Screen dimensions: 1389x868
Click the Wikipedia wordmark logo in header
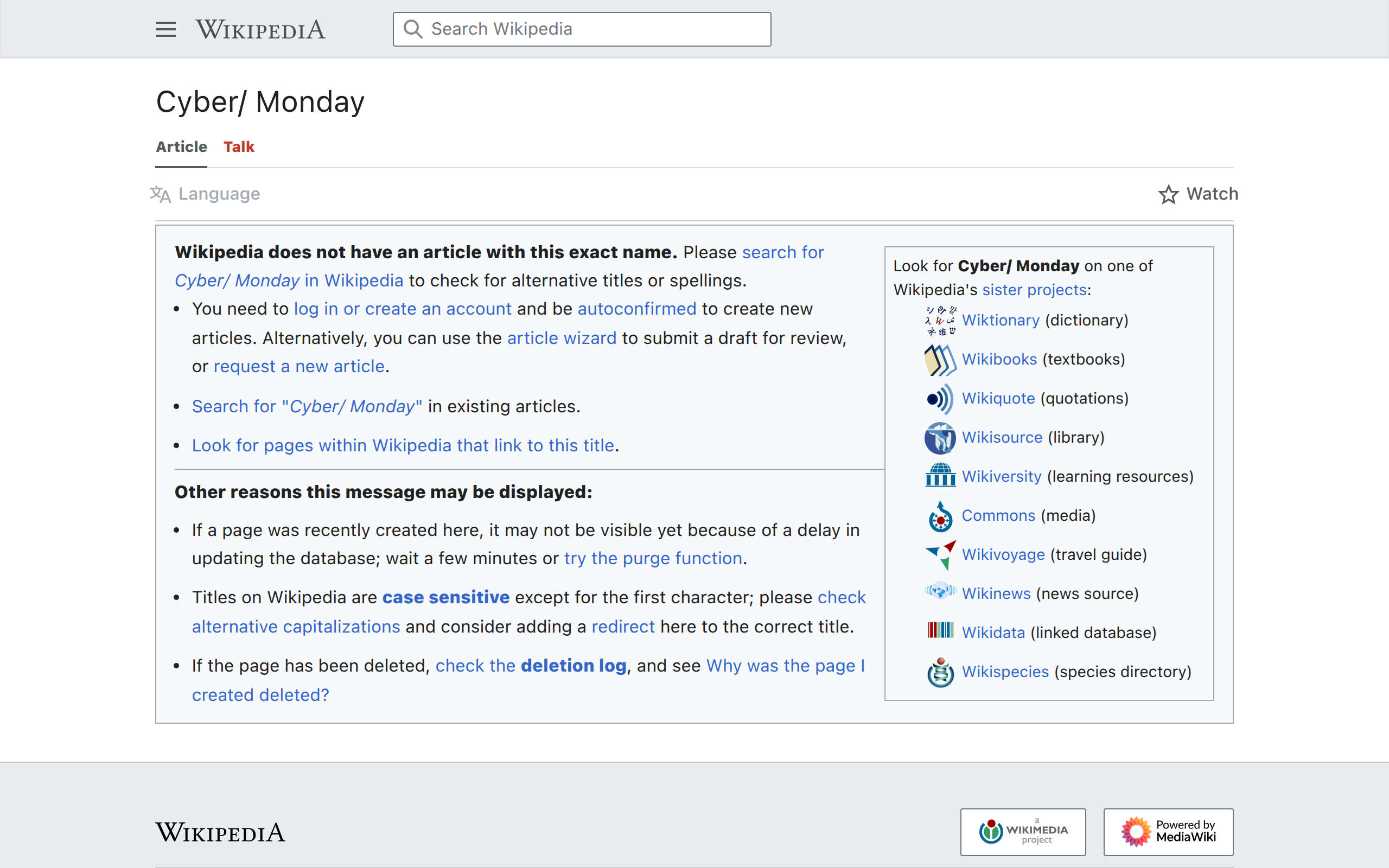pyautogui.click(x=260, y=29)
